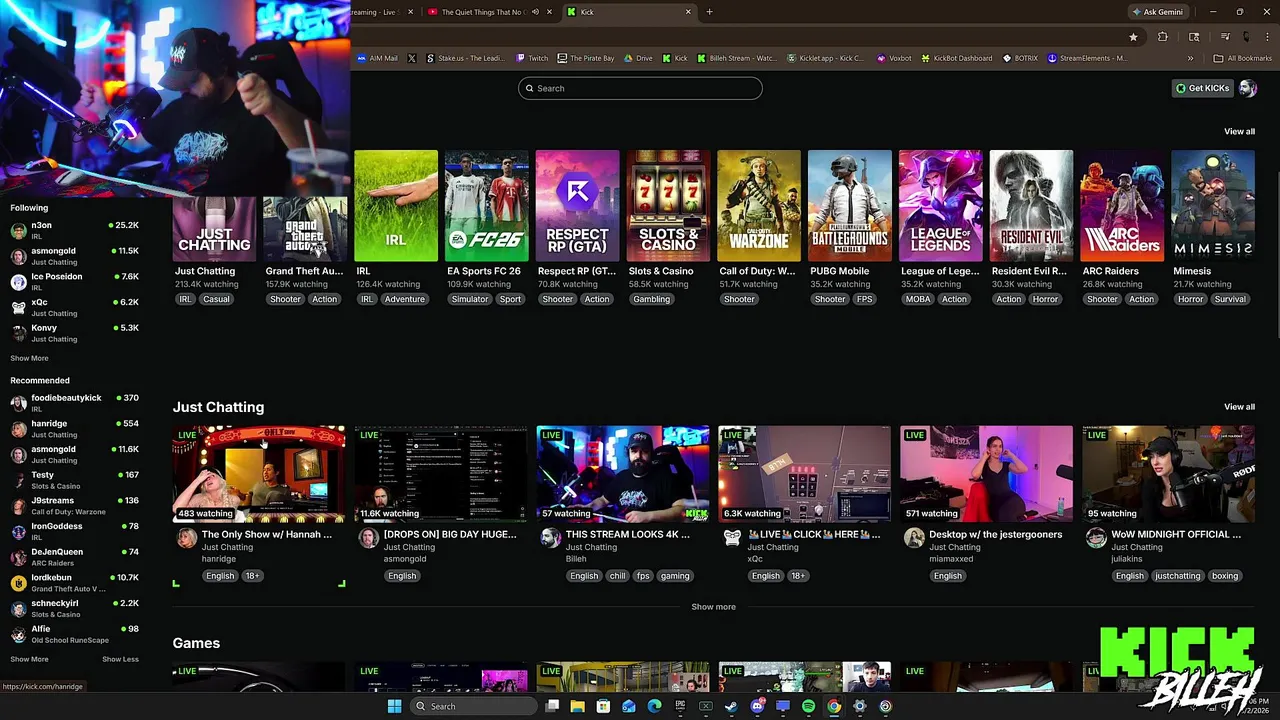1280x720 pixels.
Task: Open asmongold DROPS ON stream thumbnail
Action: pos(441,474)
